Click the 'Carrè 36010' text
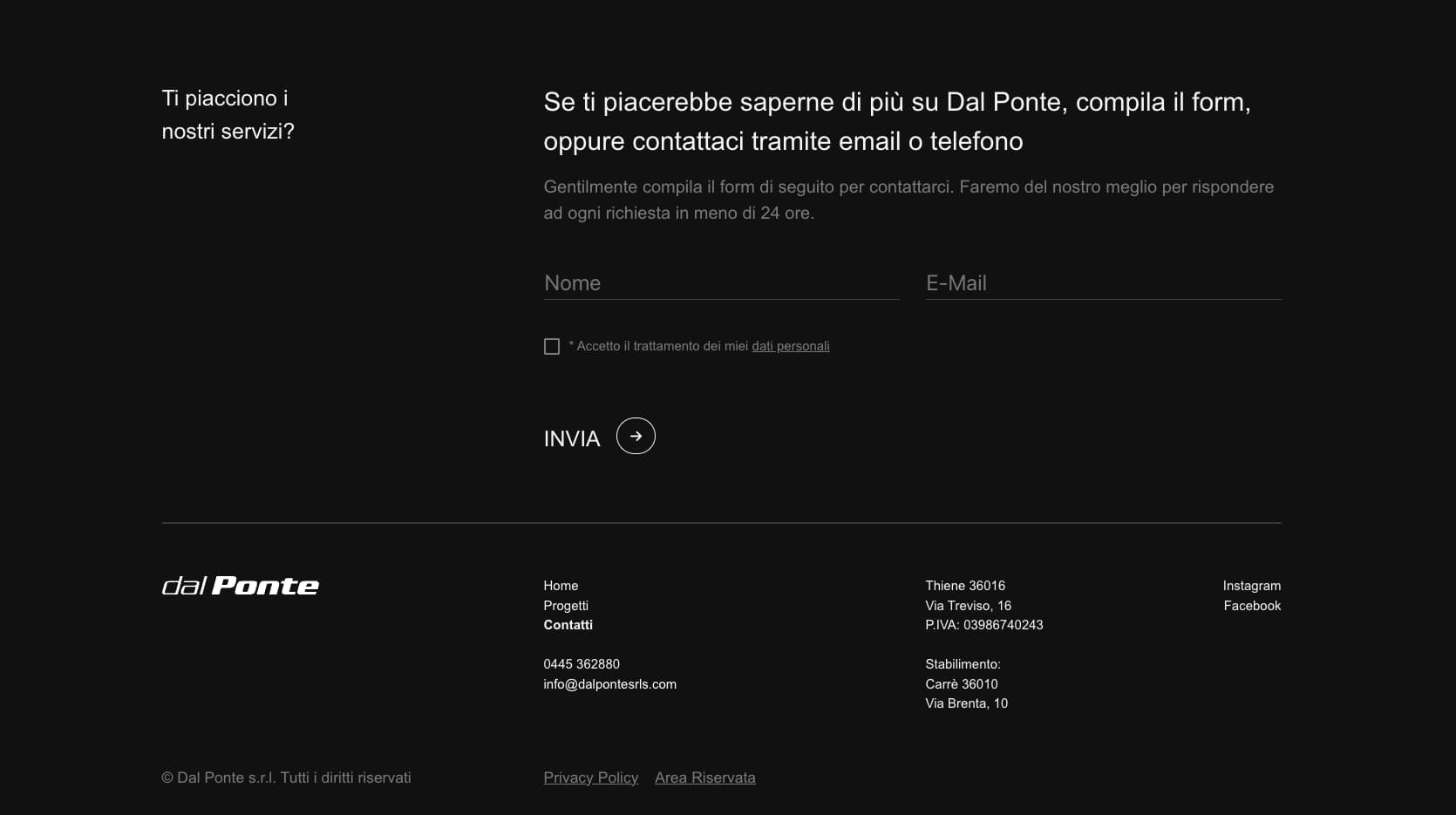 pyautogui.click(x=962, y=684)
